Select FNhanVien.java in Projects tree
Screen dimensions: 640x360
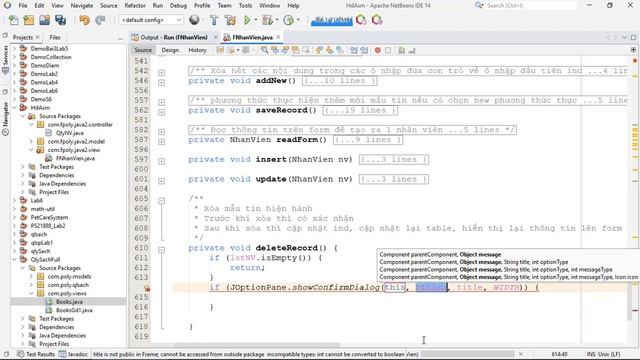click(x=75, y=158)
